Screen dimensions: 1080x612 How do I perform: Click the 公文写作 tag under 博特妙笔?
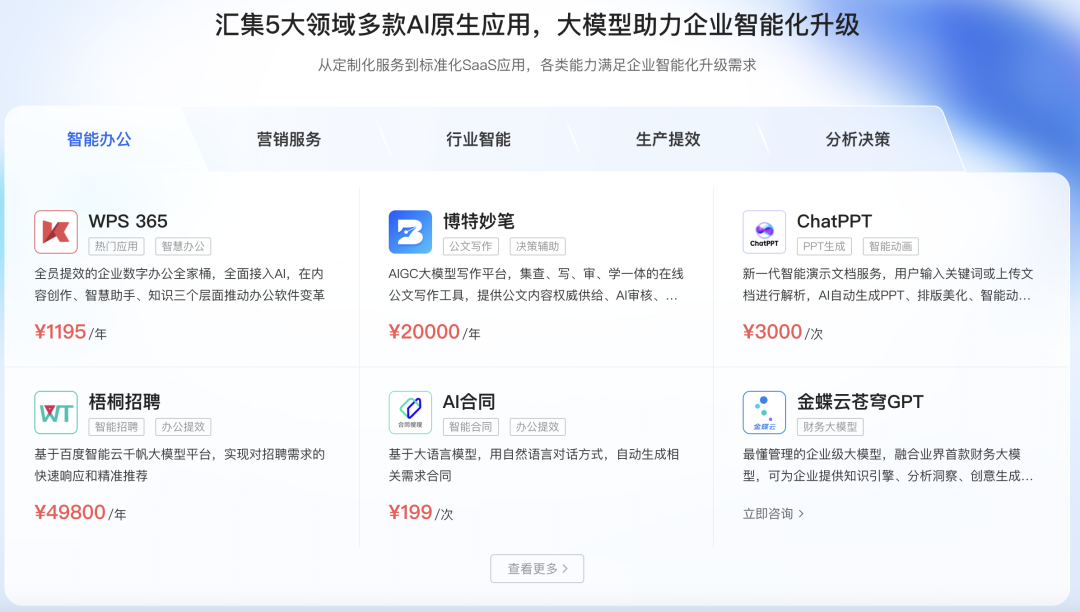pos(471,246)
